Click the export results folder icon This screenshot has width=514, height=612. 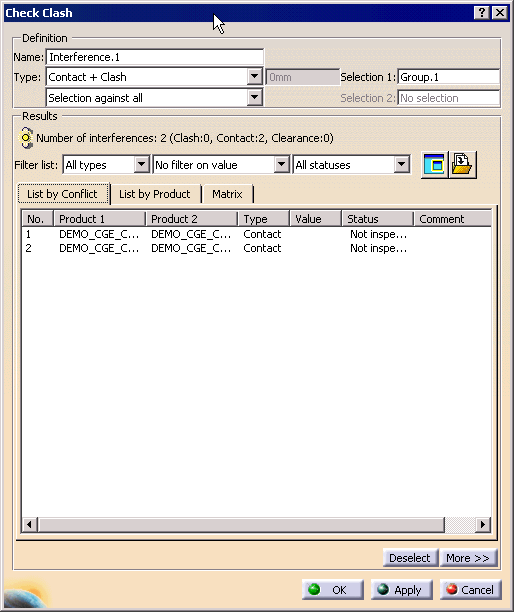coord(462,165)
